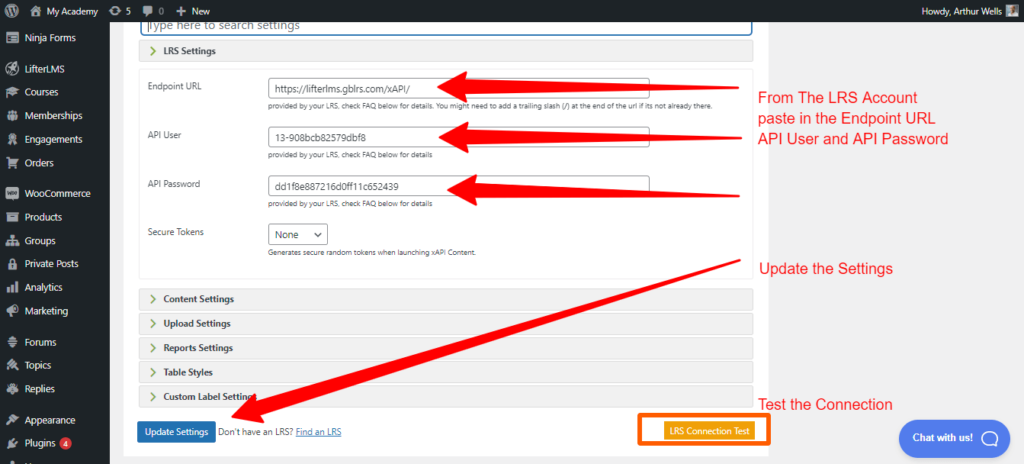Image resolution: width=1024 pixels, height=464 pixels.
Task: Click the Engagements award icon
Action: click(12, 139)
